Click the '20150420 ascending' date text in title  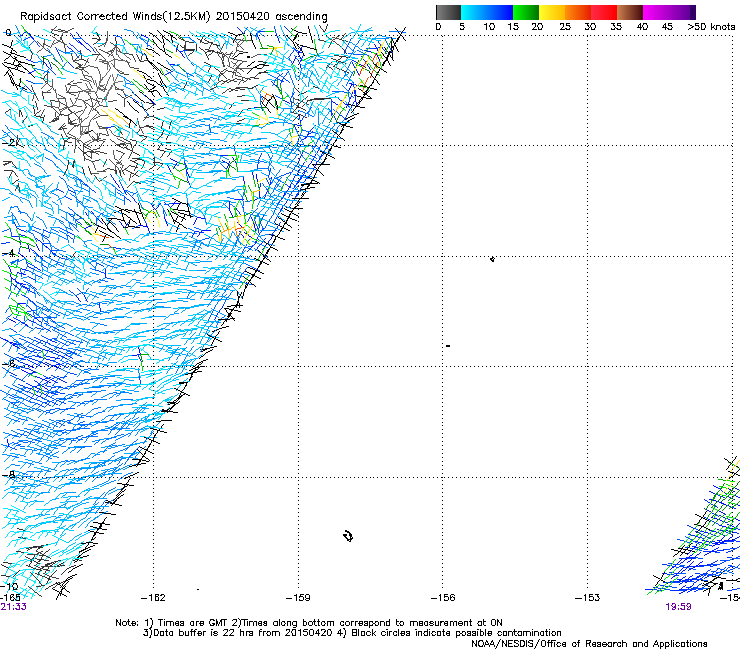point(271,17)
